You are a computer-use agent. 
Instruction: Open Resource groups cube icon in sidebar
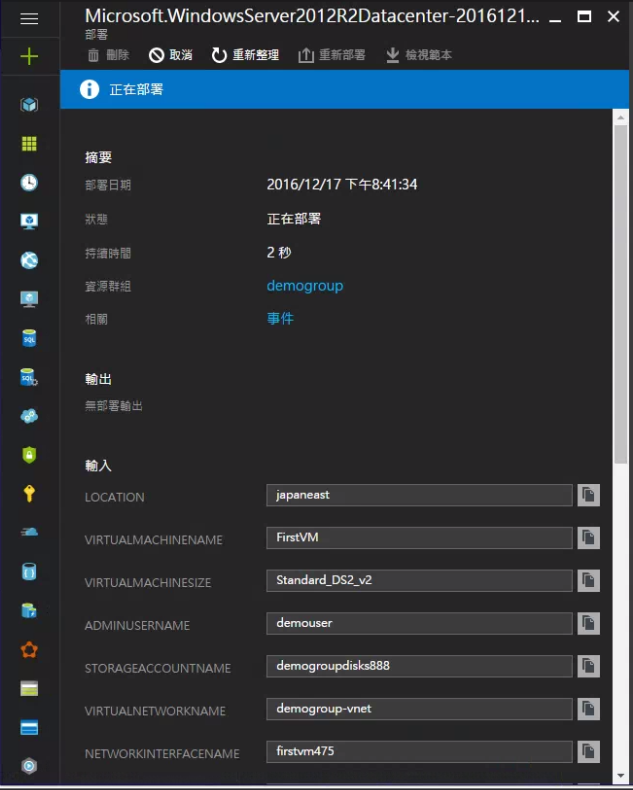[x=29, y=105]
